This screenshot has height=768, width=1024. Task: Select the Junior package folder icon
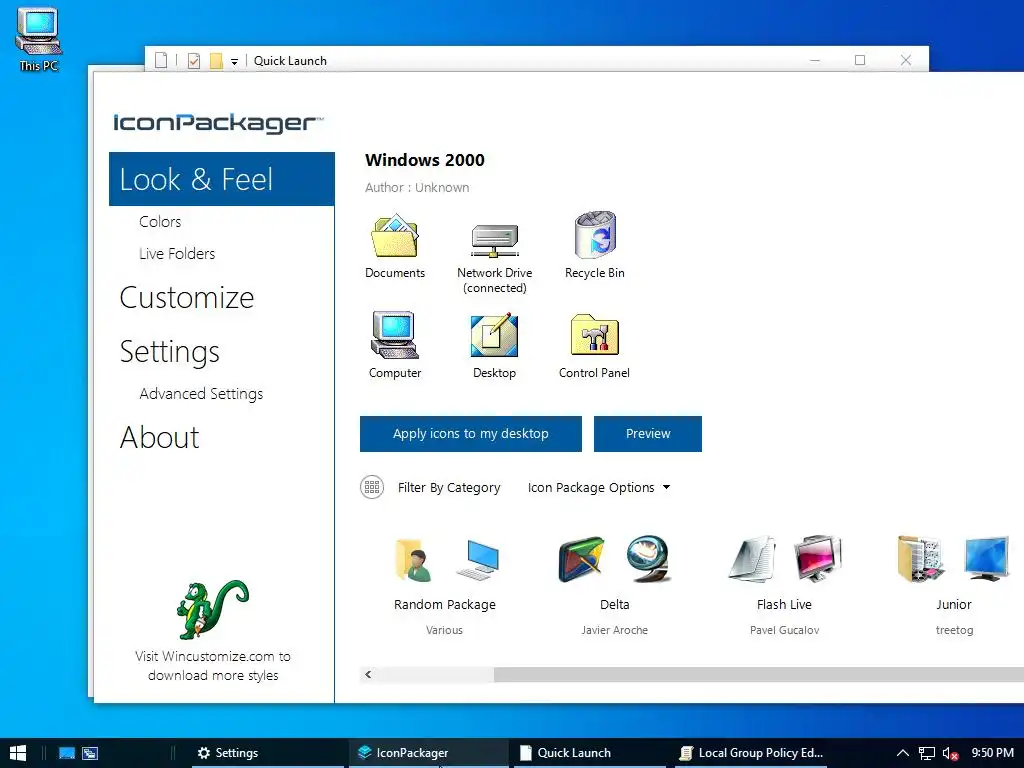[920, 560]
